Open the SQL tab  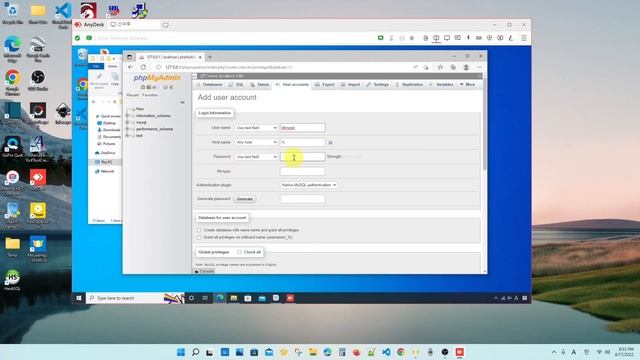coord(236,84)
